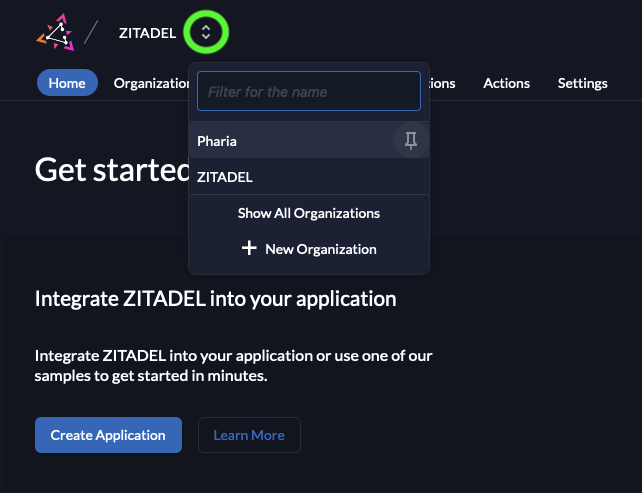Select ZITADEL organization in dropdown list
The width and height of the screenshot is (642, 493).
[309, 176]
